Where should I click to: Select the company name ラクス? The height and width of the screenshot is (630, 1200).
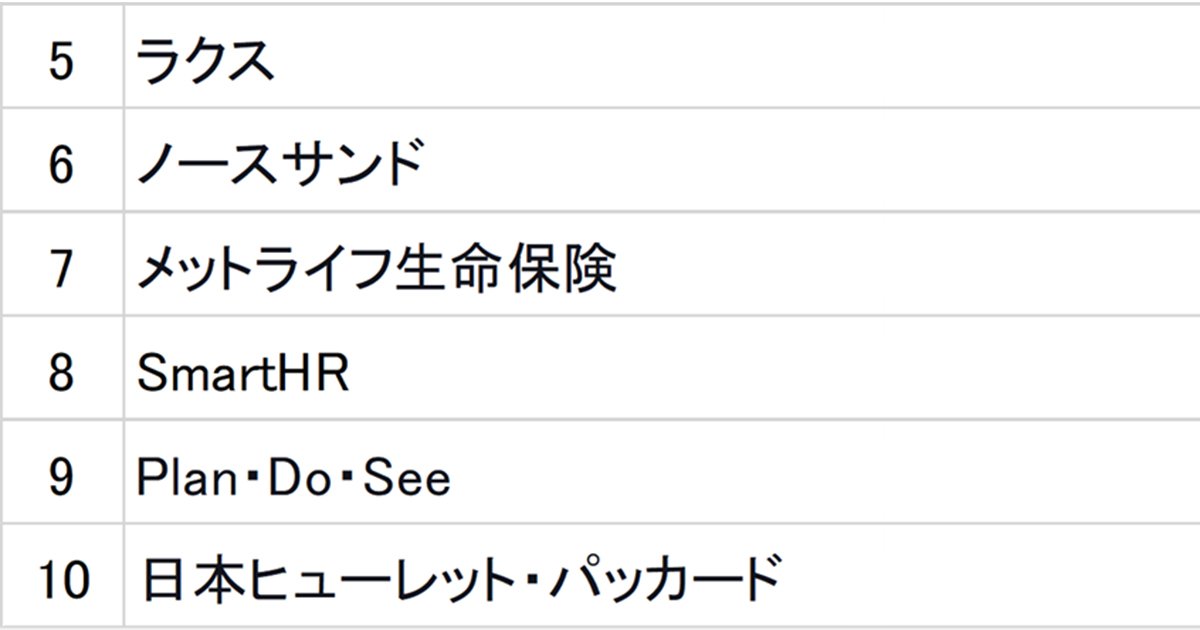click(x=204, y=63)
